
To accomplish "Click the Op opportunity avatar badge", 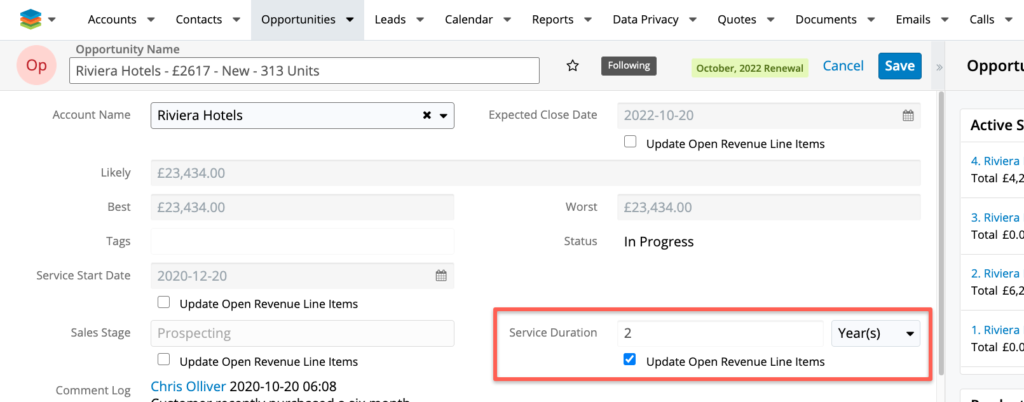I will pos(37,66).
